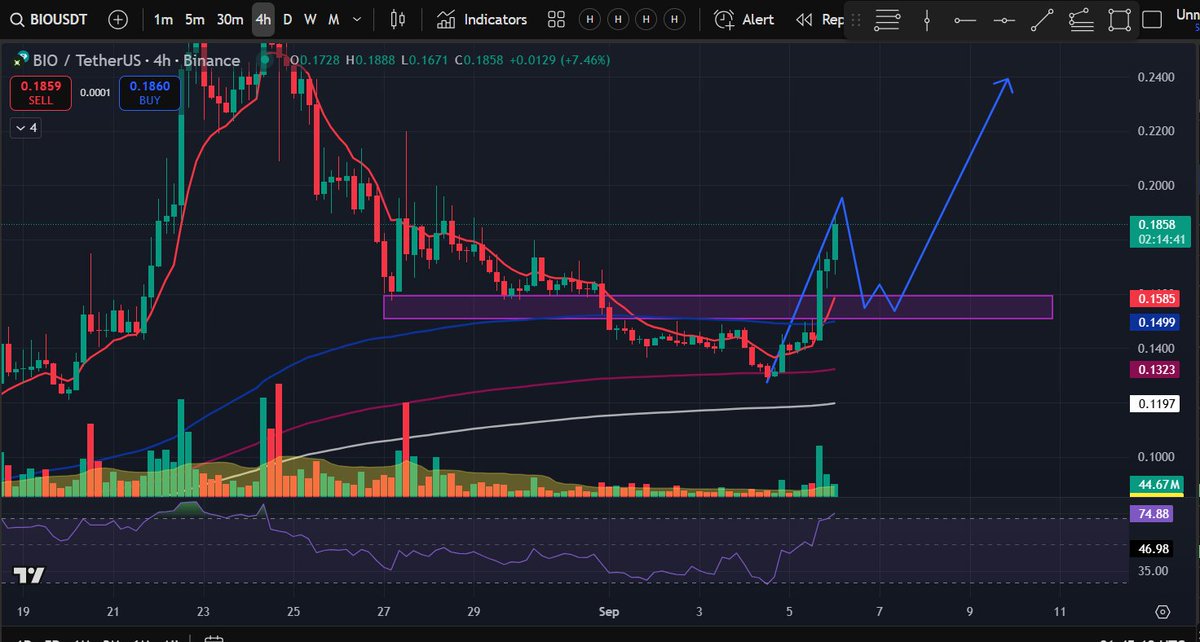This screenshot has height=642, width=1200.
Task: Select the rectangle drawing tool with corner handles
Action: tap(1120, 19)
